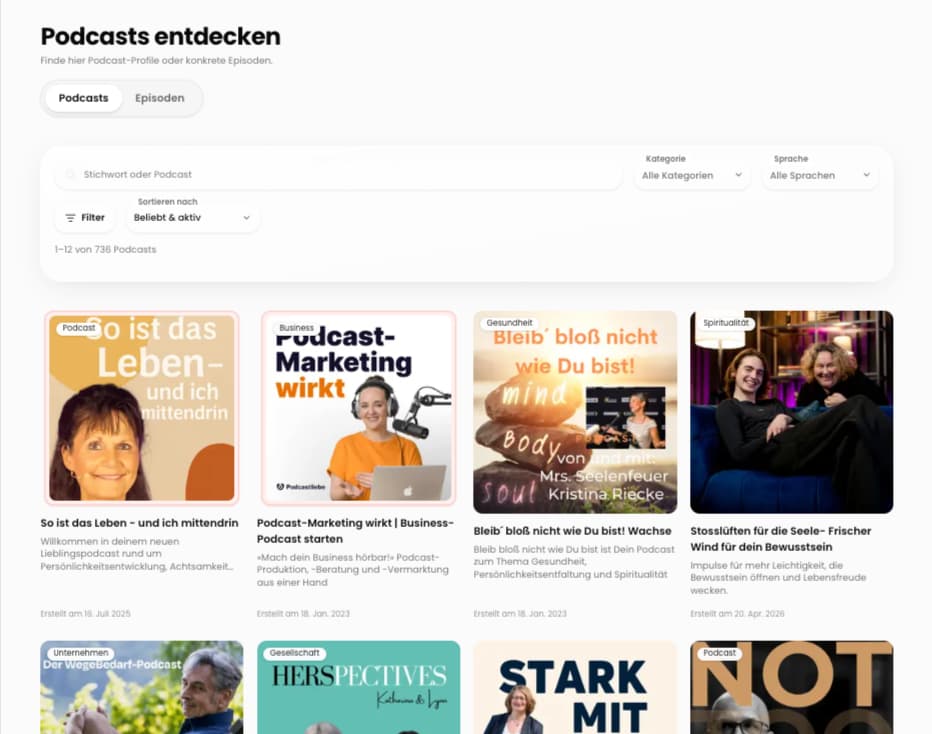Screen dimensions: 932x734
Task: Click the Gesellschaft category tag
Action: [294, 653]
